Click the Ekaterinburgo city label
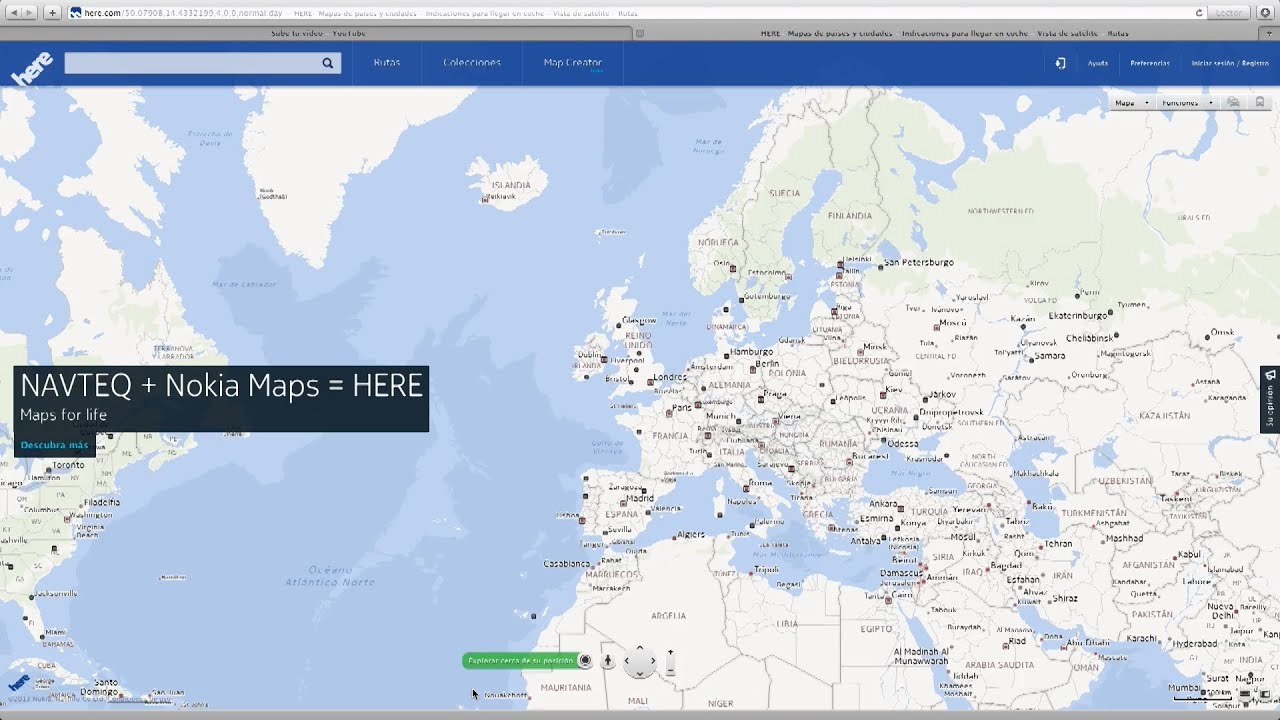Image resolution: width=1280 pixels, height=720 pixels. click(x=1078, y=315)
